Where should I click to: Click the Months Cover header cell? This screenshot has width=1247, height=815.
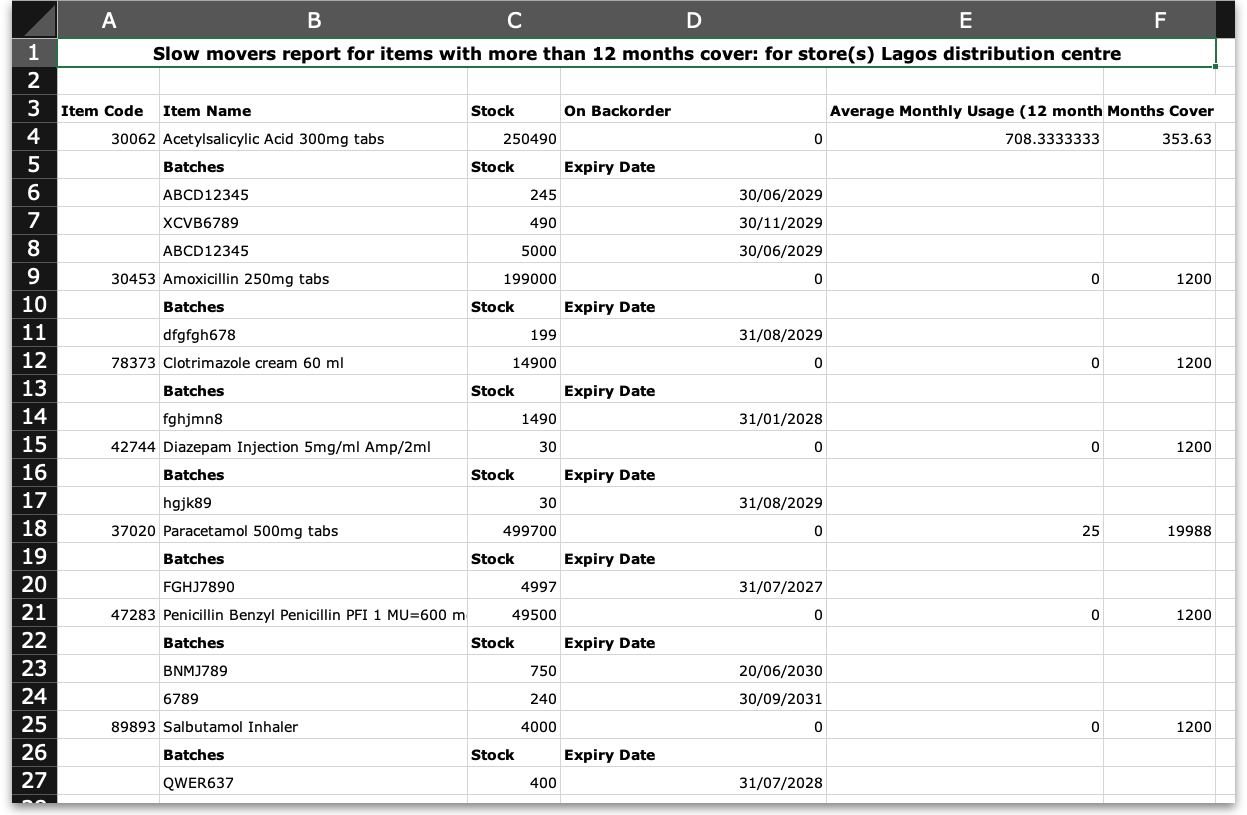pyautogui.click(x=1159, y=111)
